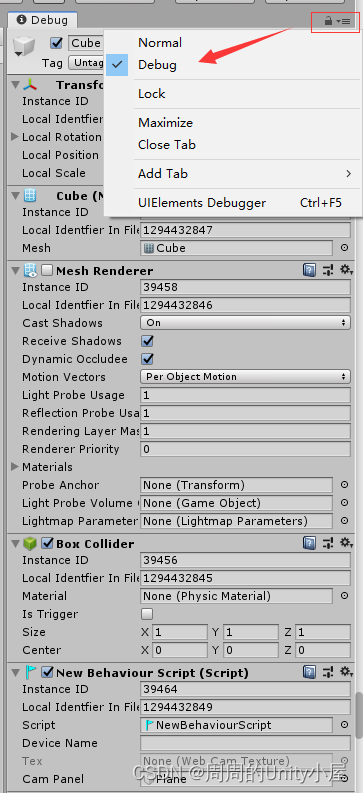Open New Behaviour Script gear menu
363x793 pixels.
tap(346, 673)
